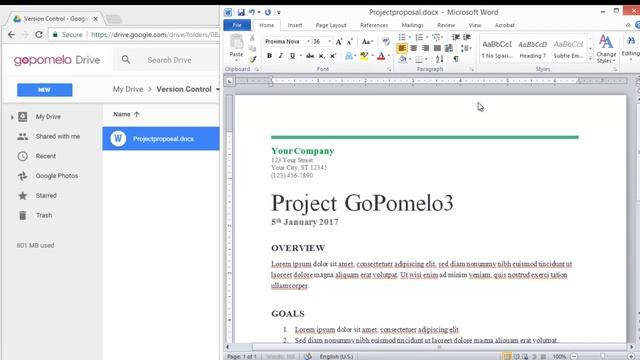Screen dimensions: 640x360
Task: Open Change Case dropdown
Action: click(367, 42)
